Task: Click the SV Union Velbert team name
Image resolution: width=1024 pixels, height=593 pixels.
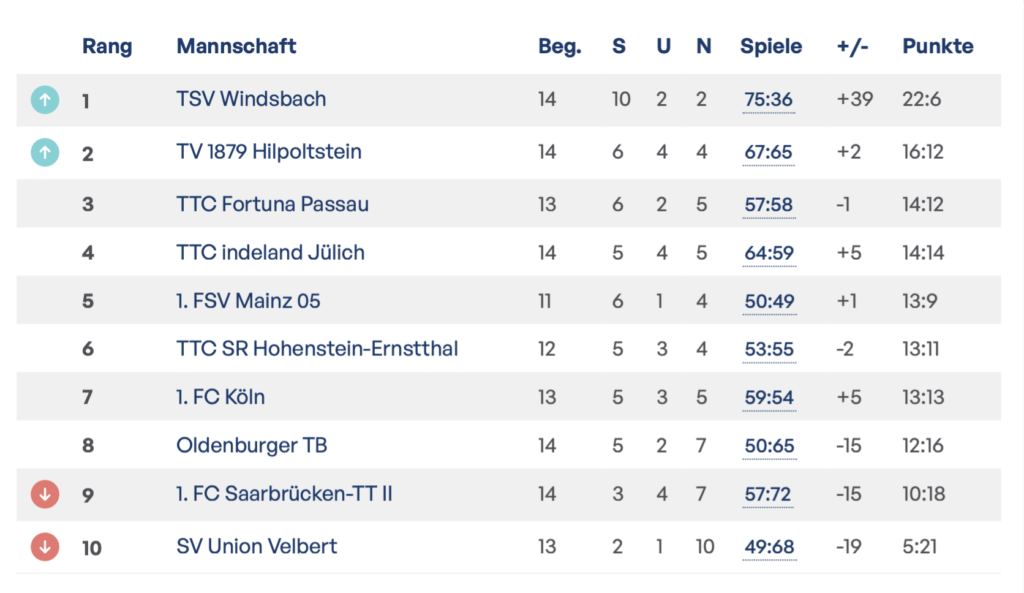Action: click(256, 546)
